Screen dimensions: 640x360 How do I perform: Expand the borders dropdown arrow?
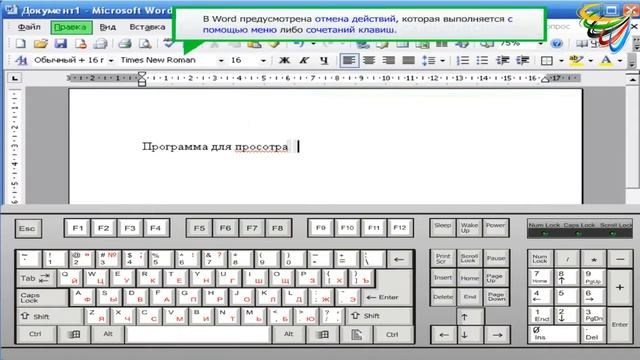click(561, 60)
